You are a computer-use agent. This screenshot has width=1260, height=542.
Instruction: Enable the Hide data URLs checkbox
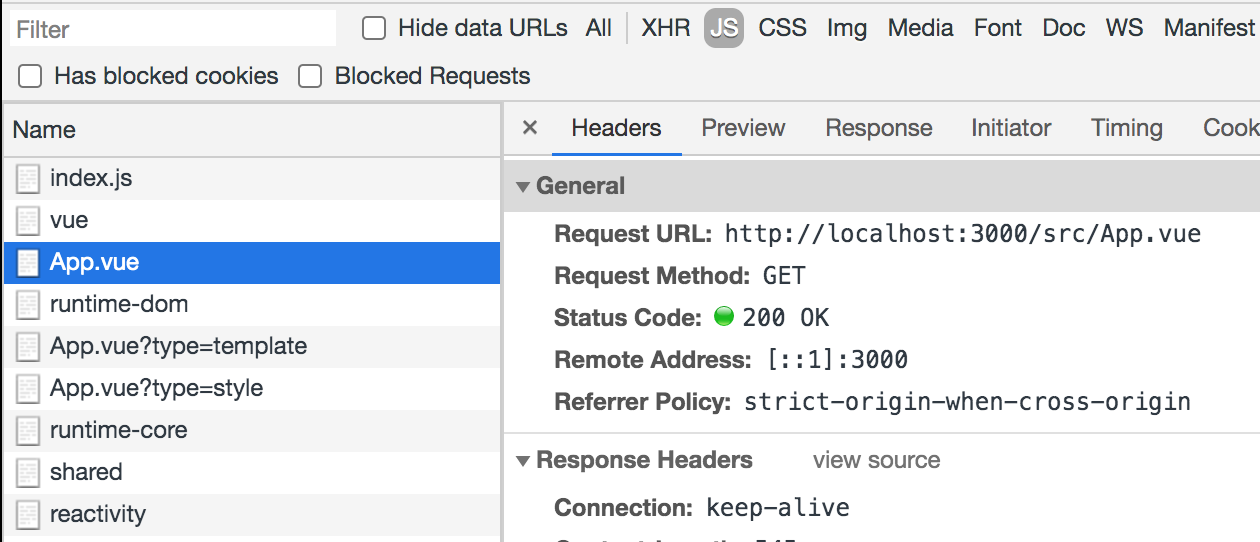tap(374, 28)
